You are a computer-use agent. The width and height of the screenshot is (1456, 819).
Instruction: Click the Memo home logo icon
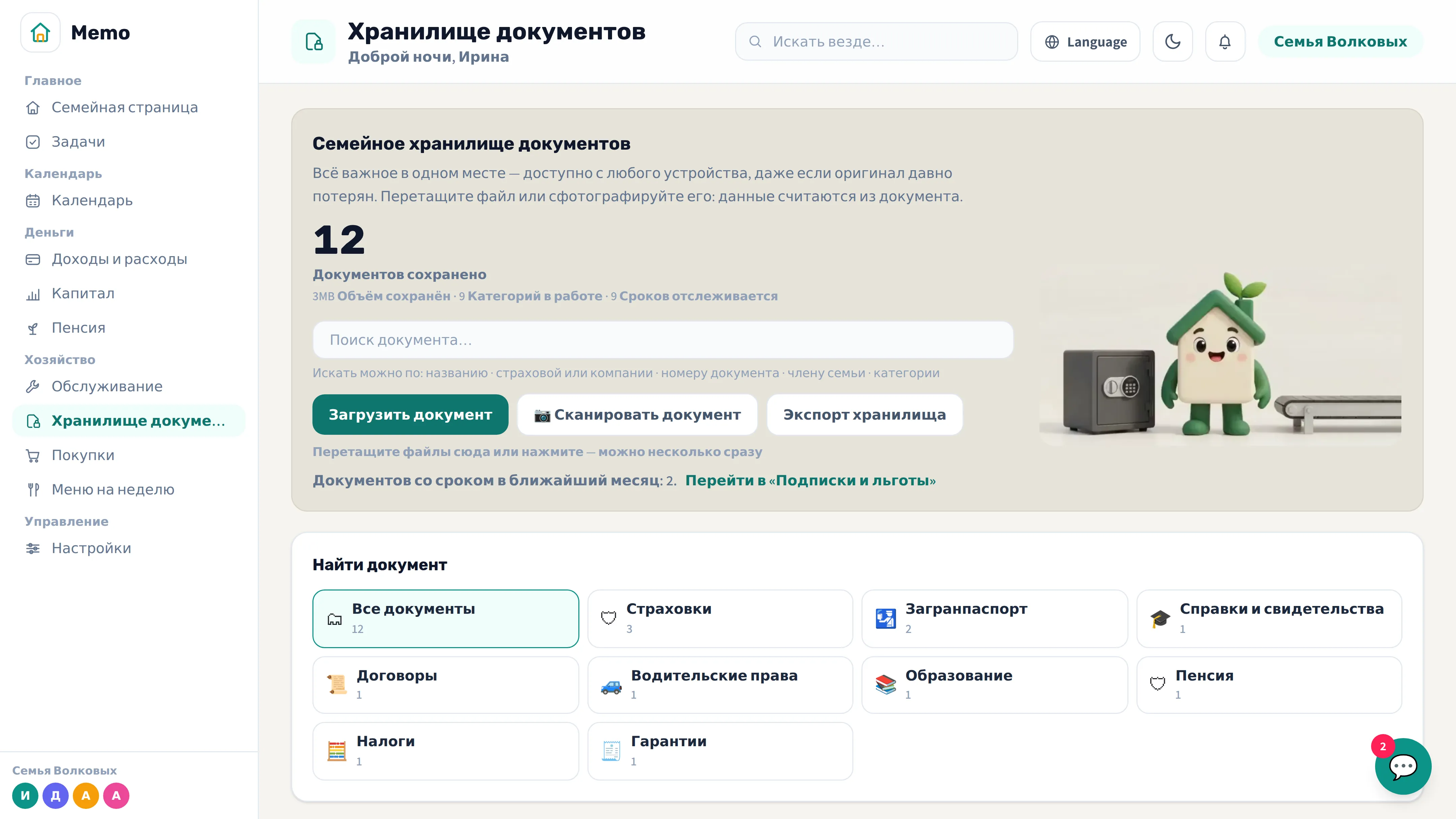pyautogui.click(x=40, y=33)
